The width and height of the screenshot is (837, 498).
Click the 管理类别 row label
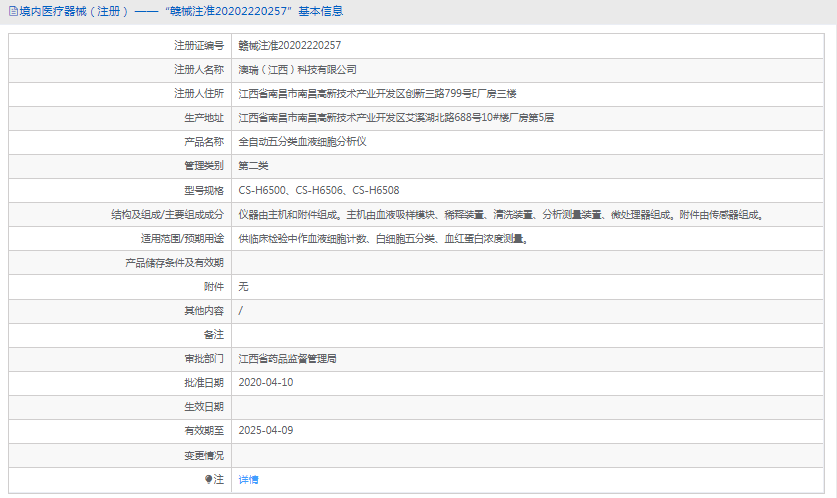pos(204,165)
